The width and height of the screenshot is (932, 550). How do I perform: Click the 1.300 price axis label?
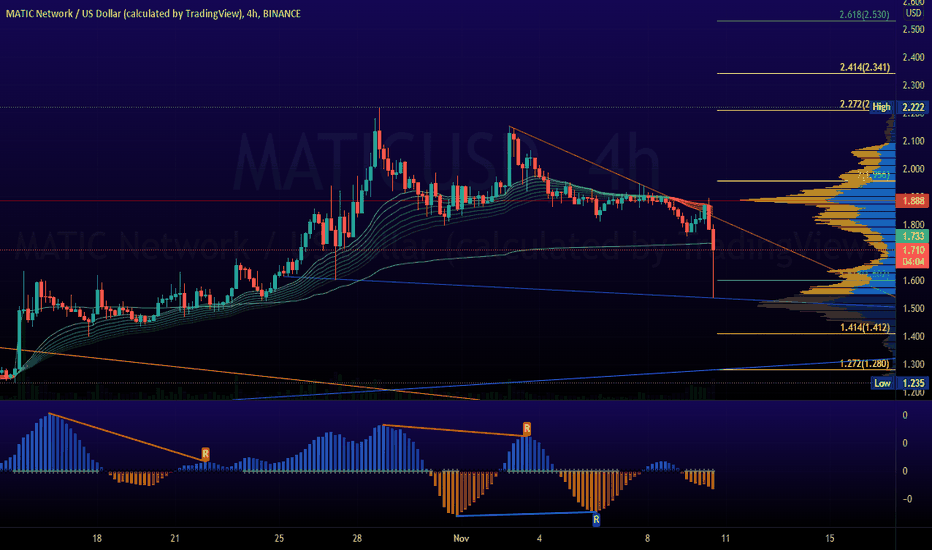914,364
